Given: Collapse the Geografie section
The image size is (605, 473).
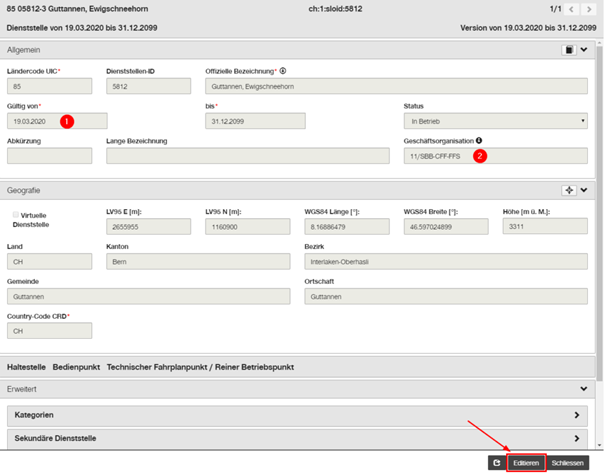Looking at the screenshot, I should pyautogui.click(x=584, y=190).
